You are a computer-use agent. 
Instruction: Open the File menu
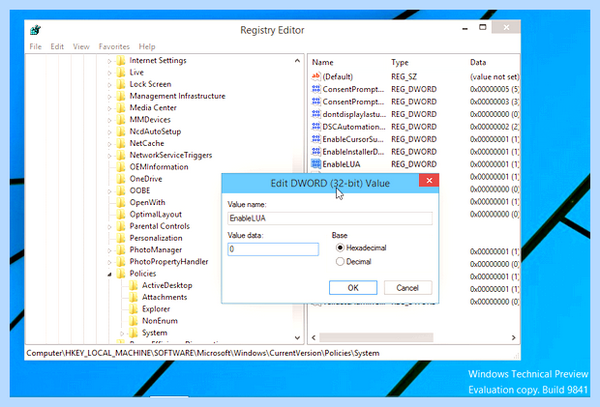tap(36, 47)
